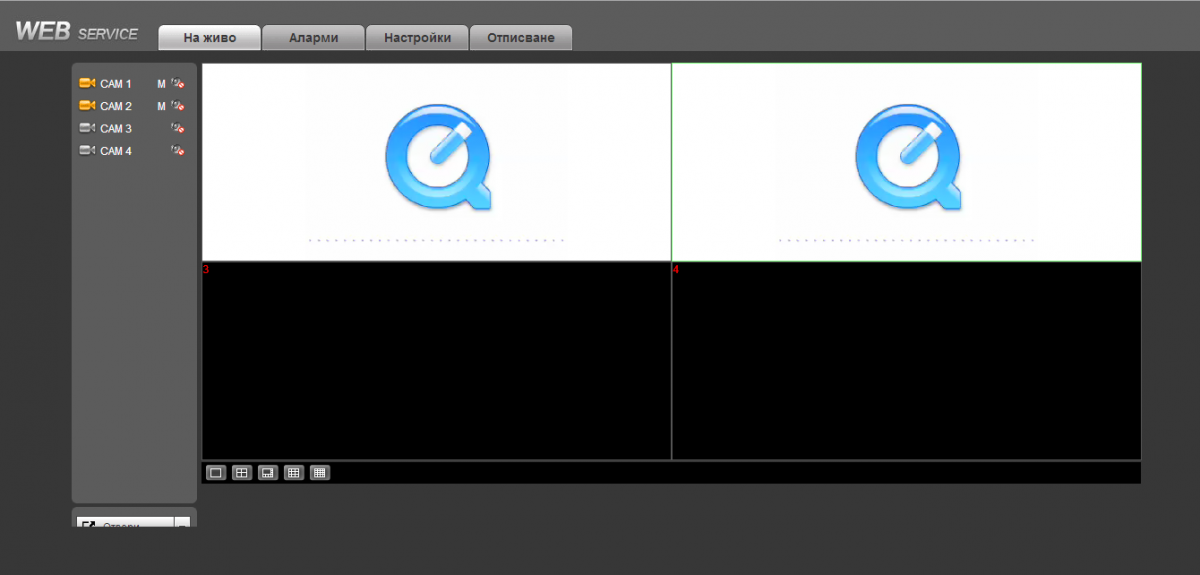The width and height of the screenshot is (1200, 575).
Task: Select the four-window grid layout
Action: point(241,473)
